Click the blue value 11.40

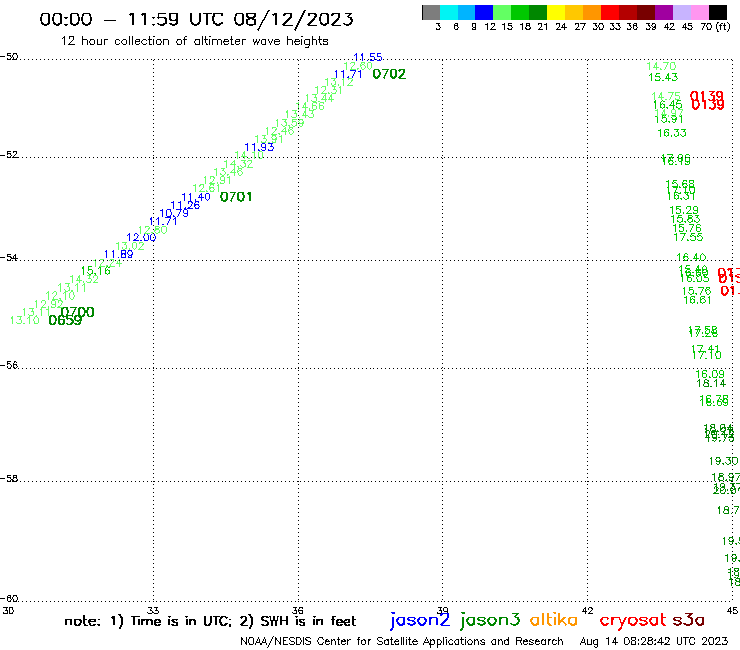pos(196,197)
